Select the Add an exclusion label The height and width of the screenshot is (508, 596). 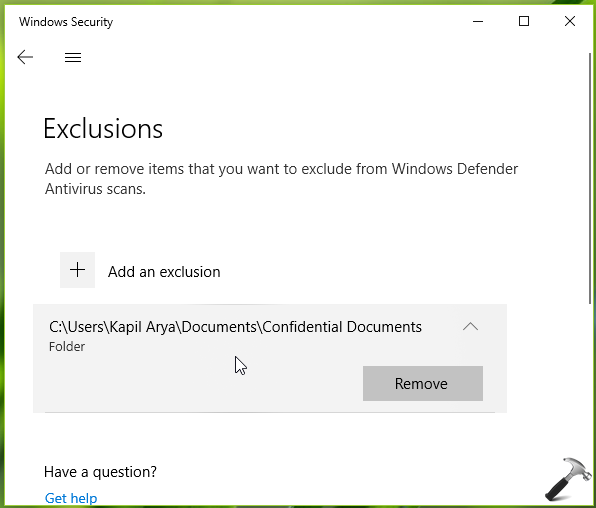point(164,271)
